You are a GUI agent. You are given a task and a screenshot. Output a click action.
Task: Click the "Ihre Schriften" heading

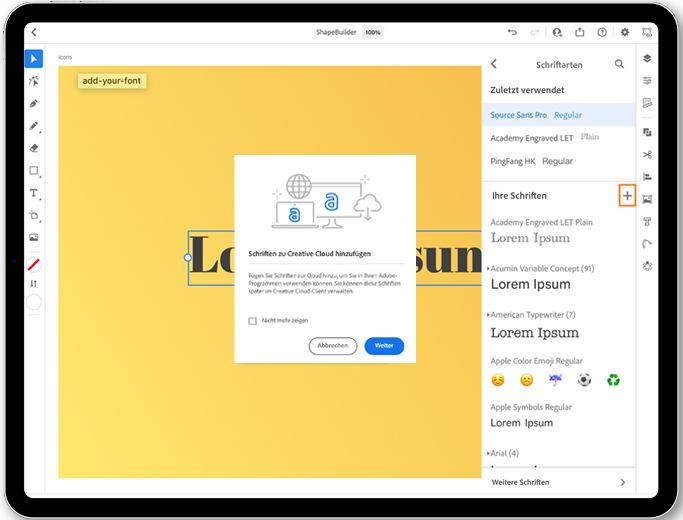519,196
